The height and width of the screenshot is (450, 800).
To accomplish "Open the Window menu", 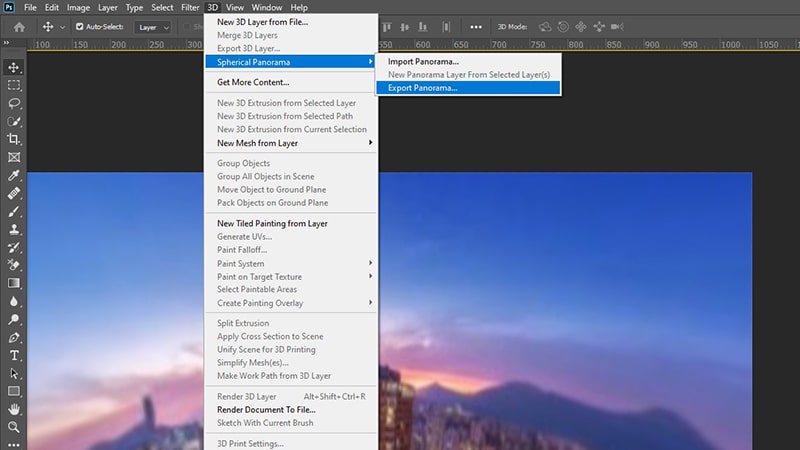I will tap(266, 7).
